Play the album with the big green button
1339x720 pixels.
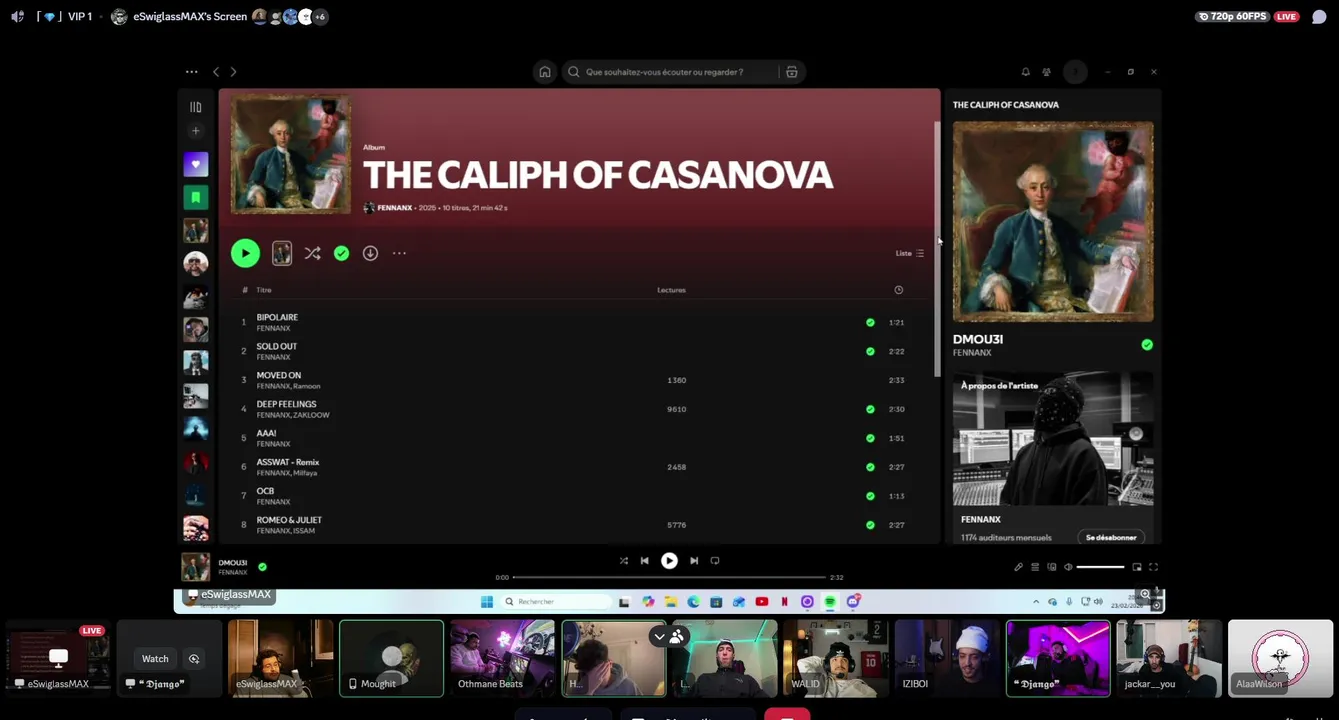(245, 253)
